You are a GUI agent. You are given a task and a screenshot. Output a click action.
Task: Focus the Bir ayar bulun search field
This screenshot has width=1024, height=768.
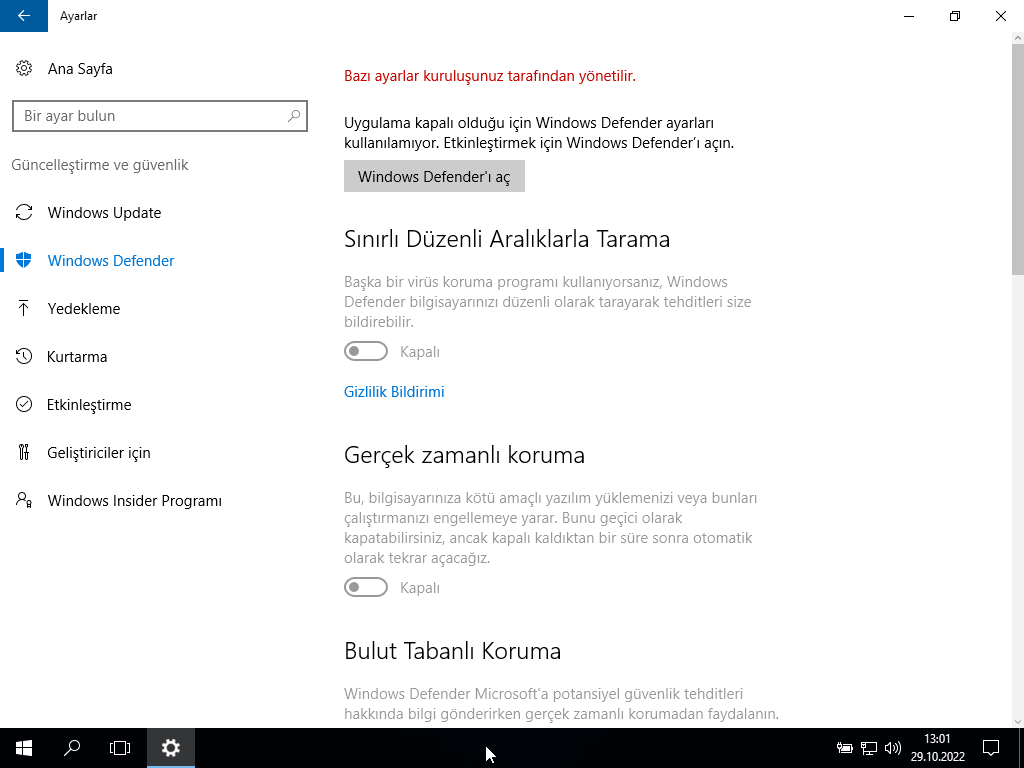pyautogui.click(x=160, y=116)
